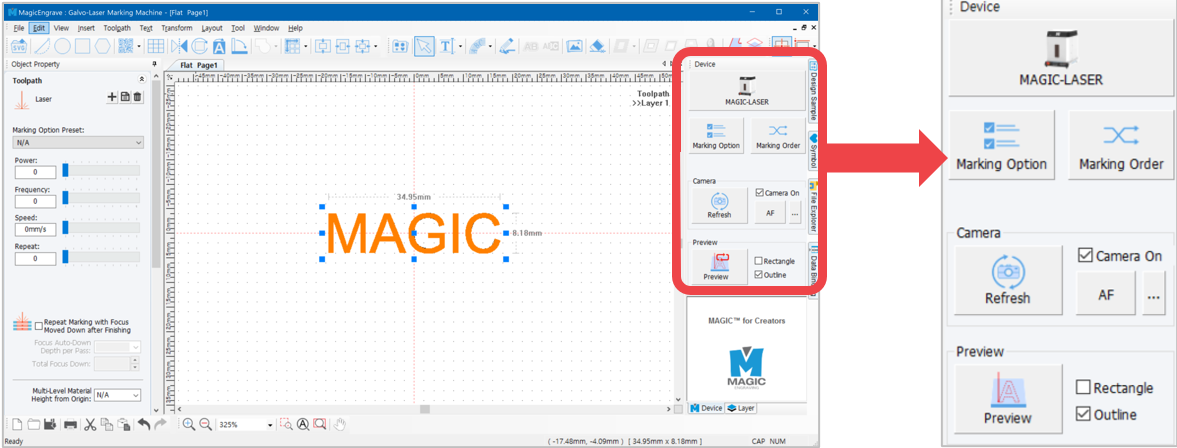Select the Text tool T icon
Image resolution: width=1177 pixels, height=448 pixels.
coord(446,46)
